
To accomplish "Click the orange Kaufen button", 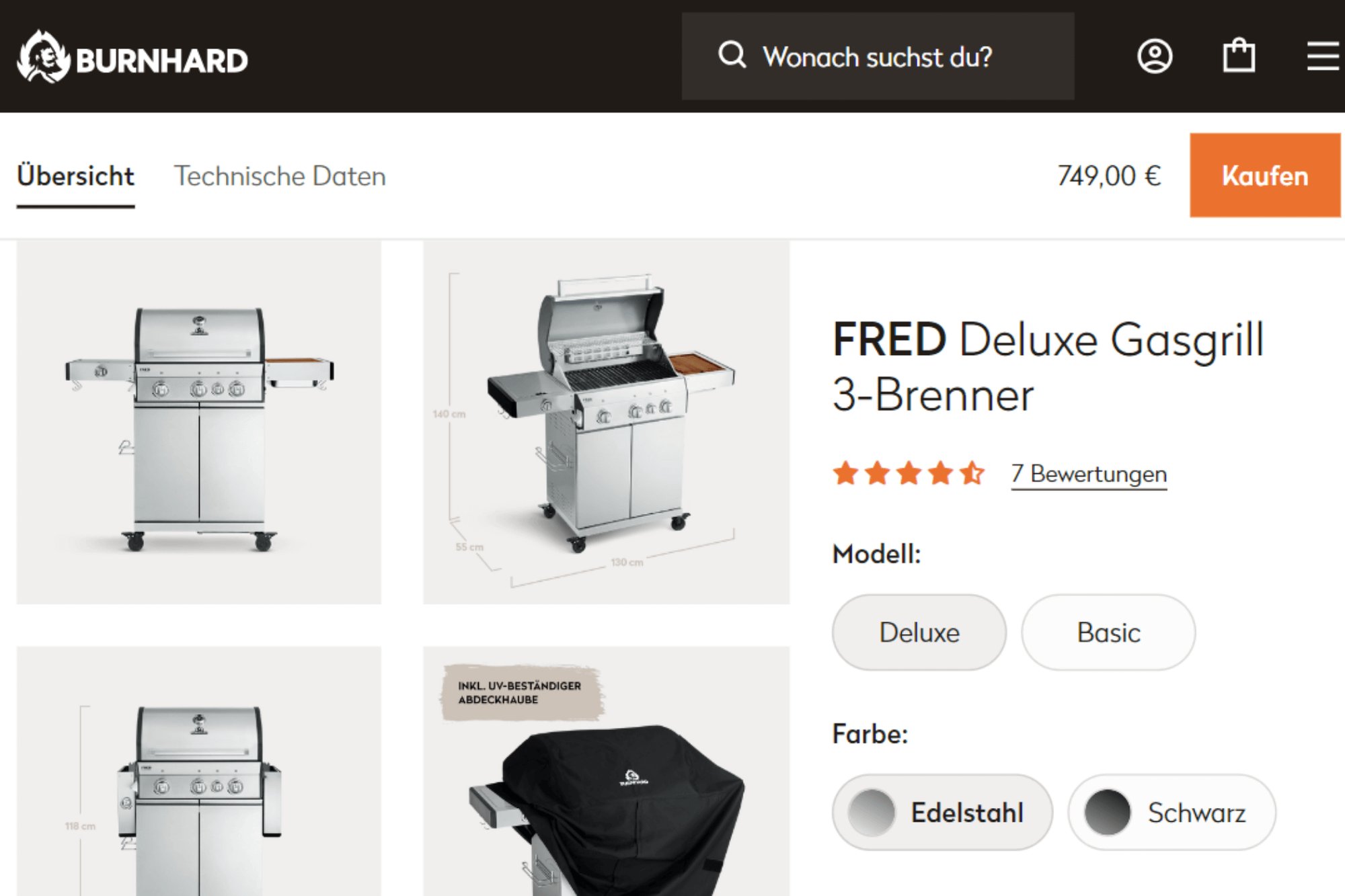I will (1265, 175).
